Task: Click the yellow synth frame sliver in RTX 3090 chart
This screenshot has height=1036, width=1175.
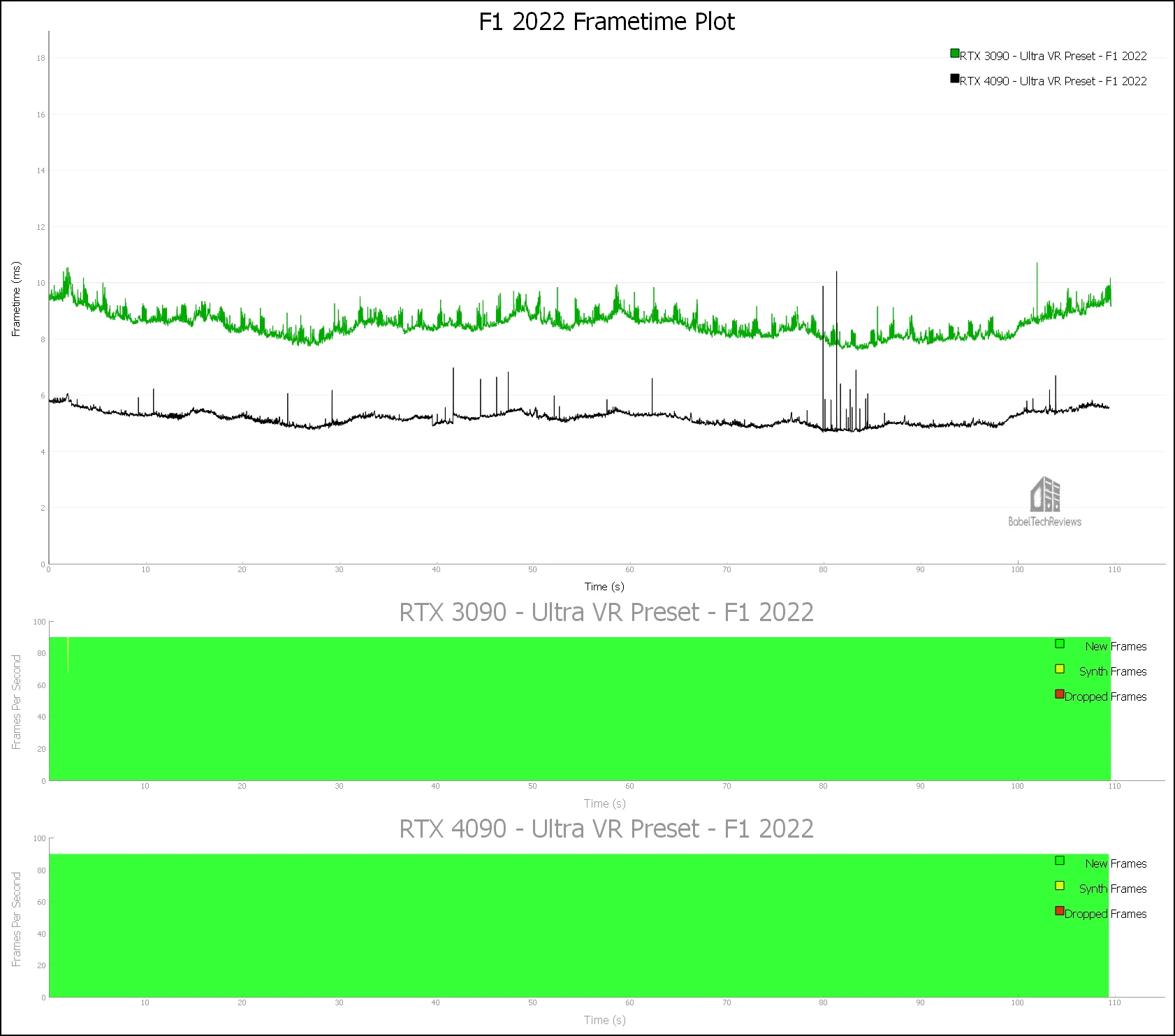Action: (x=68, y=655)
